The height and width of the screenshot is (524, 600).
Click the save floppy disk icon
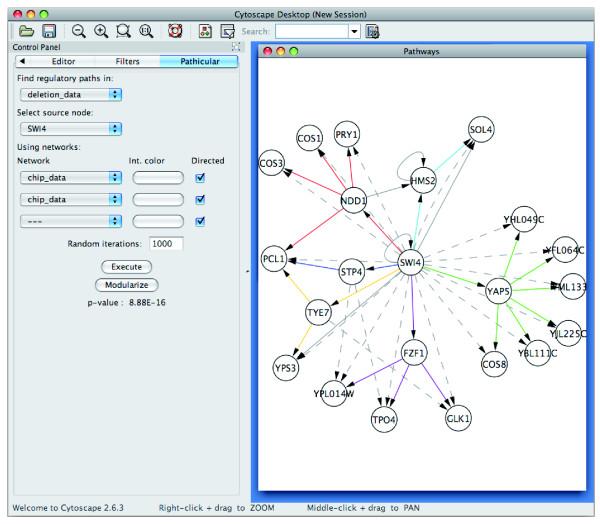(47, 32)
